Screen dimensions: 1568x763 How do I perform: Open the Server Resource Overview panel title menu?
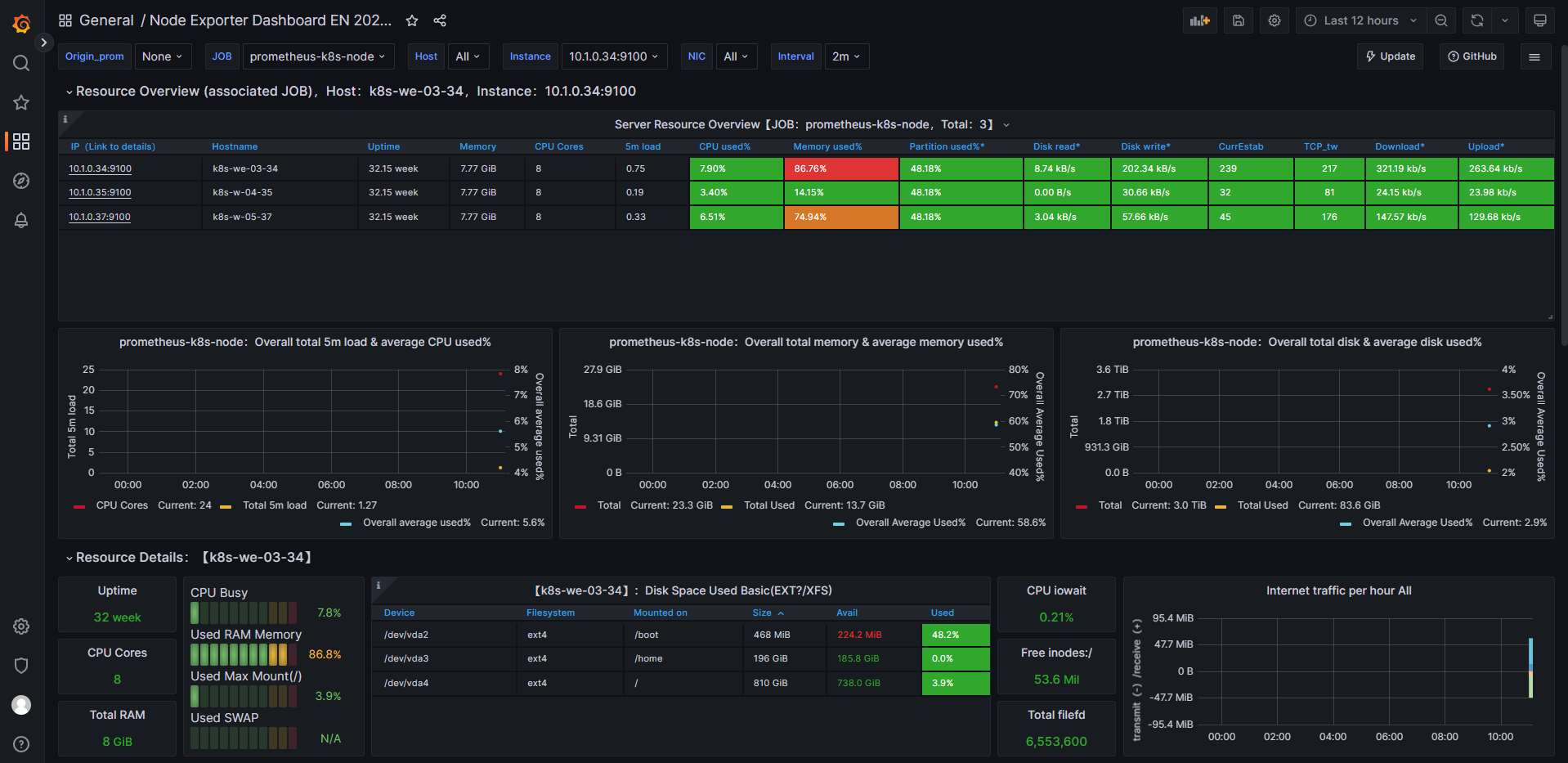coord(811,124)
